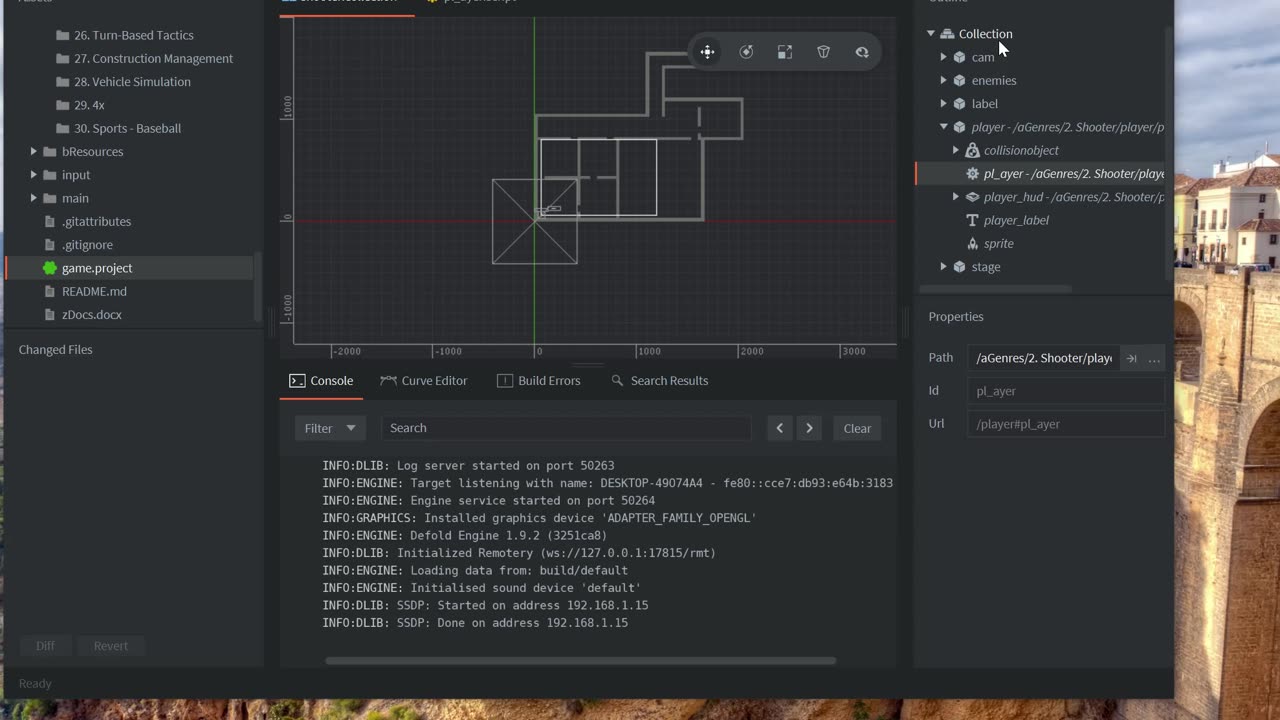Open the console Filter dropdown
Screen dimensions: 1280x720
point(330,428)
